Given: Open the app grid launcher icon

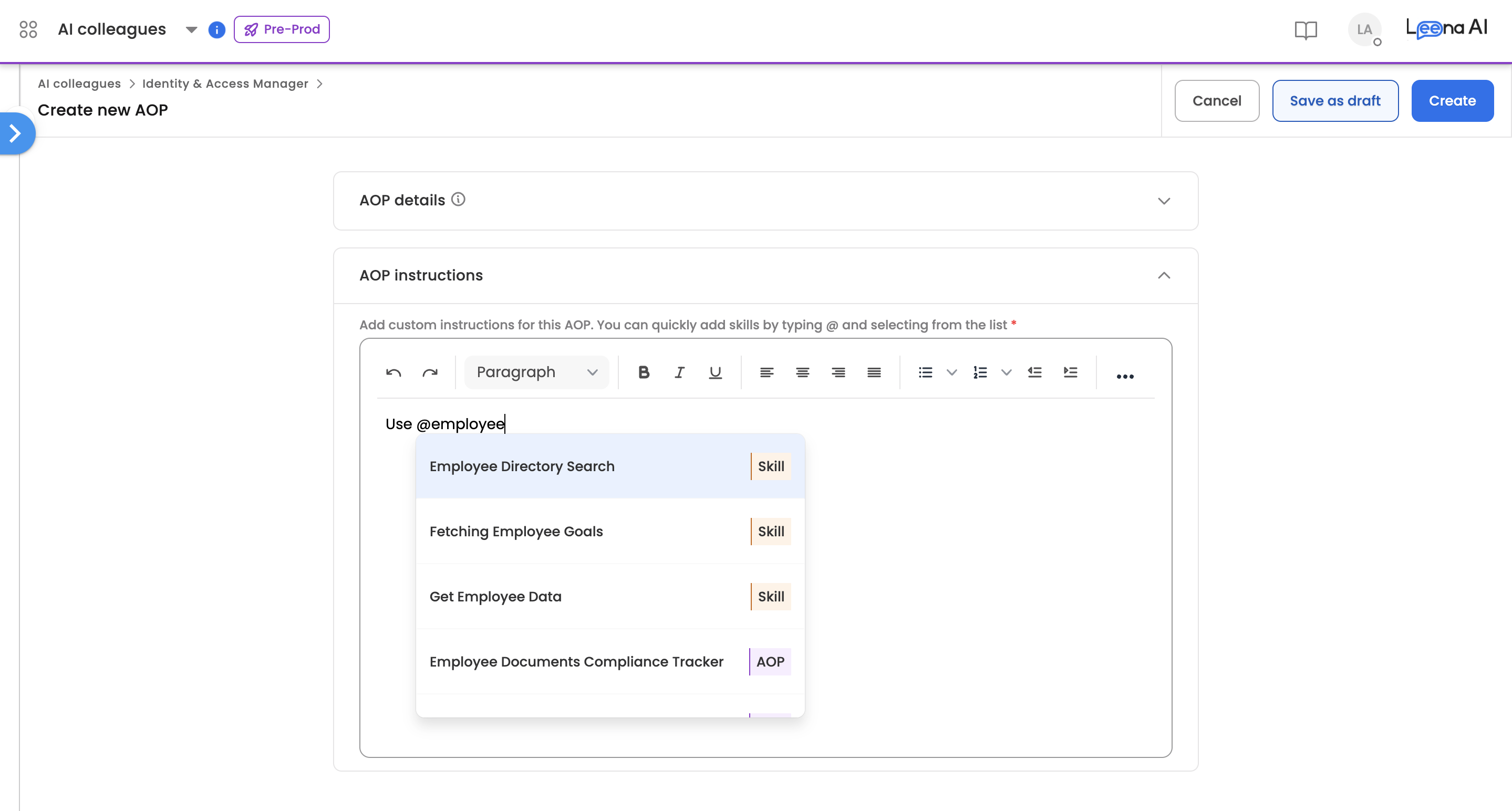Looking at the screenshot, I should pos(28,29).
